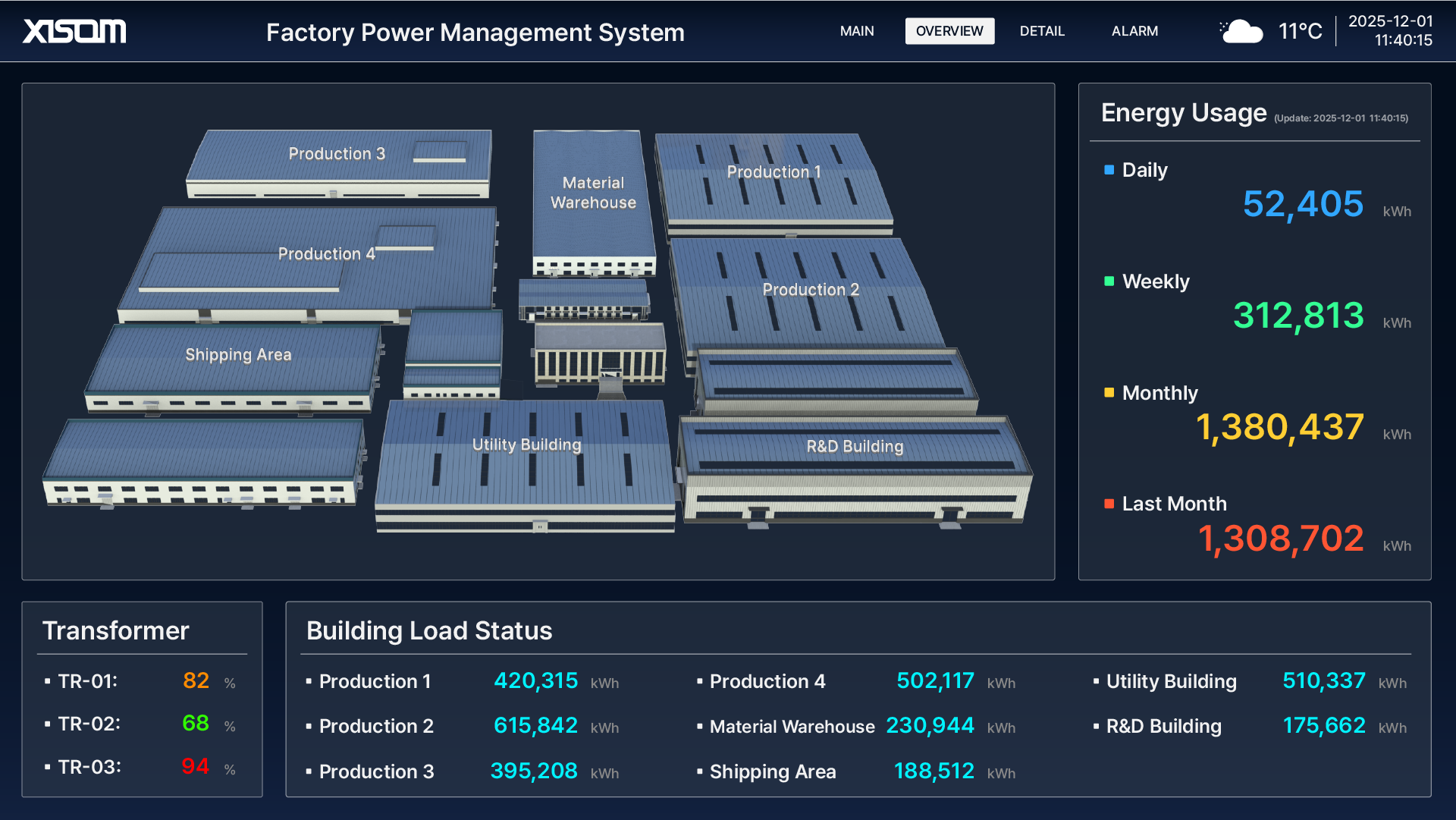Switch to the DETAIL tab
The image size is (1456, 820).
pyautogui.click(x=1042, y=31)
